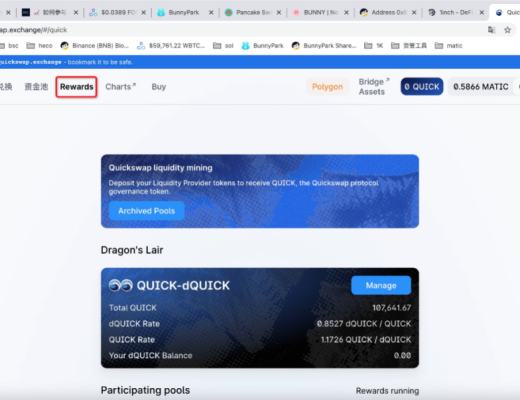Click the 1inch tab favicon
The width and height of the screenshot is (520, 400).
tap(432, 12)
